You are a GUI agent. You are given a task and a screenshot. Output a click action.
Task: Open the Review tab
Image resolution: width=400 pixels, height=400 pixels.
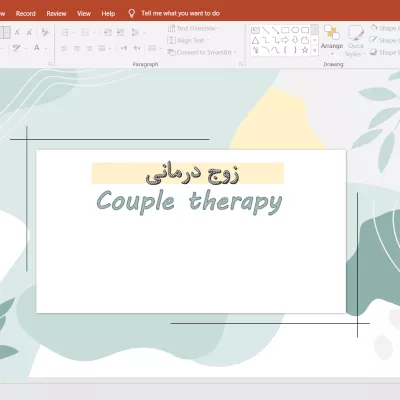pos(56,13)
